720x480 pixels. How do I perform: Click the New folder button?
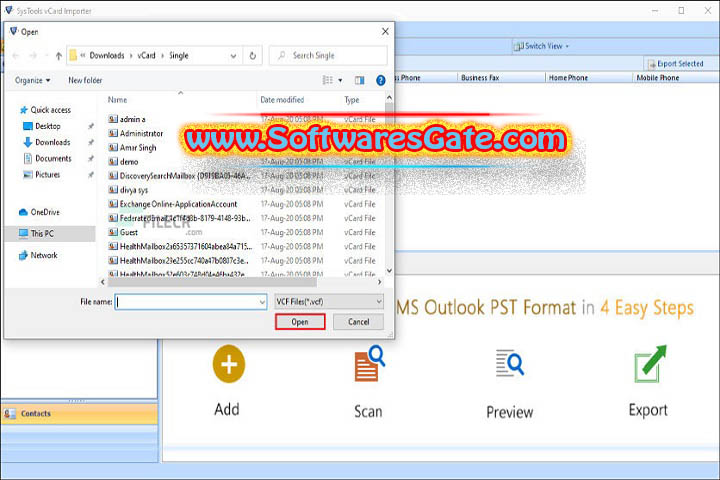click(85, 80)
